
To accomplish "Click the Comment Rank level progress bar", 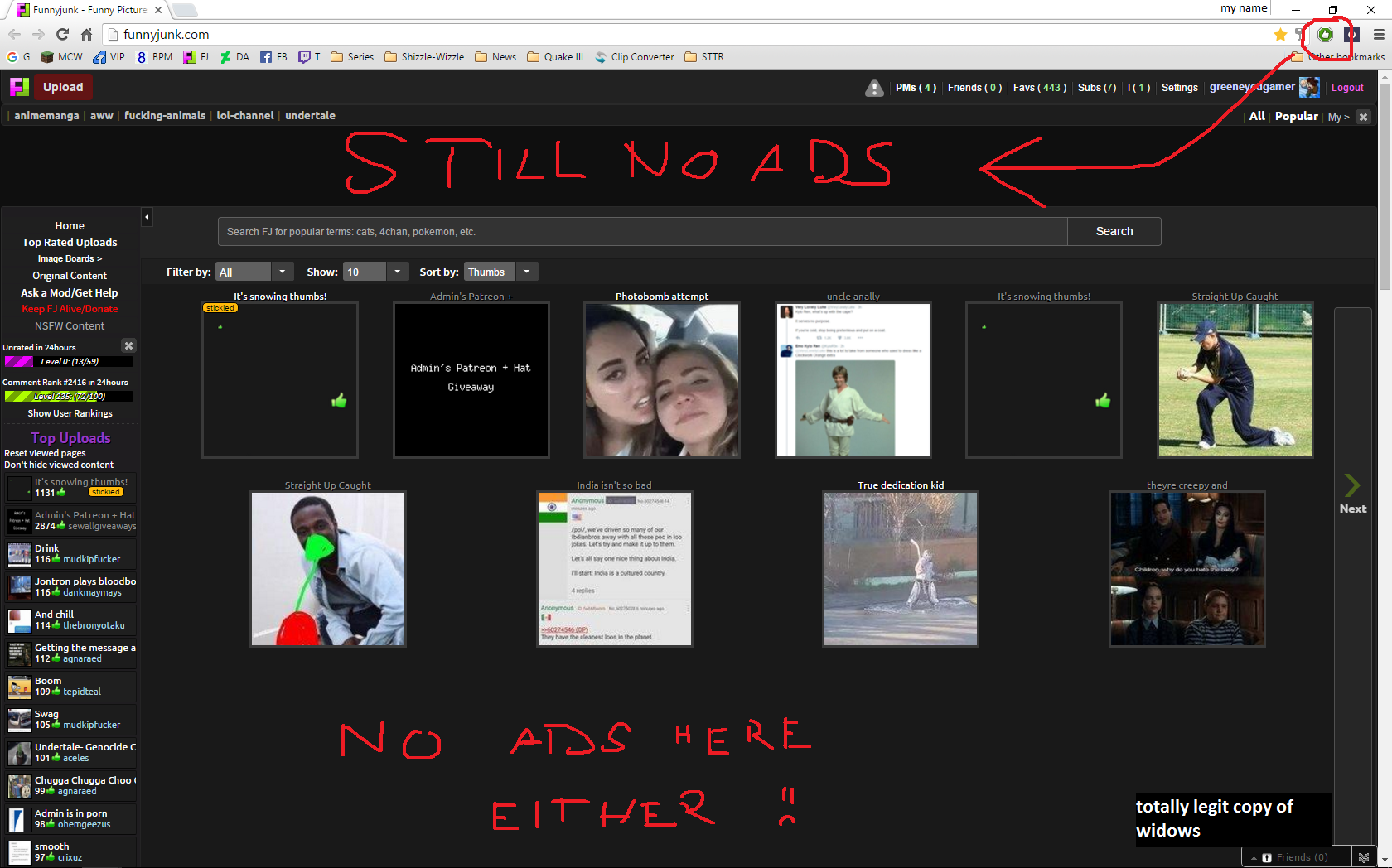I will tap(69, 396).
